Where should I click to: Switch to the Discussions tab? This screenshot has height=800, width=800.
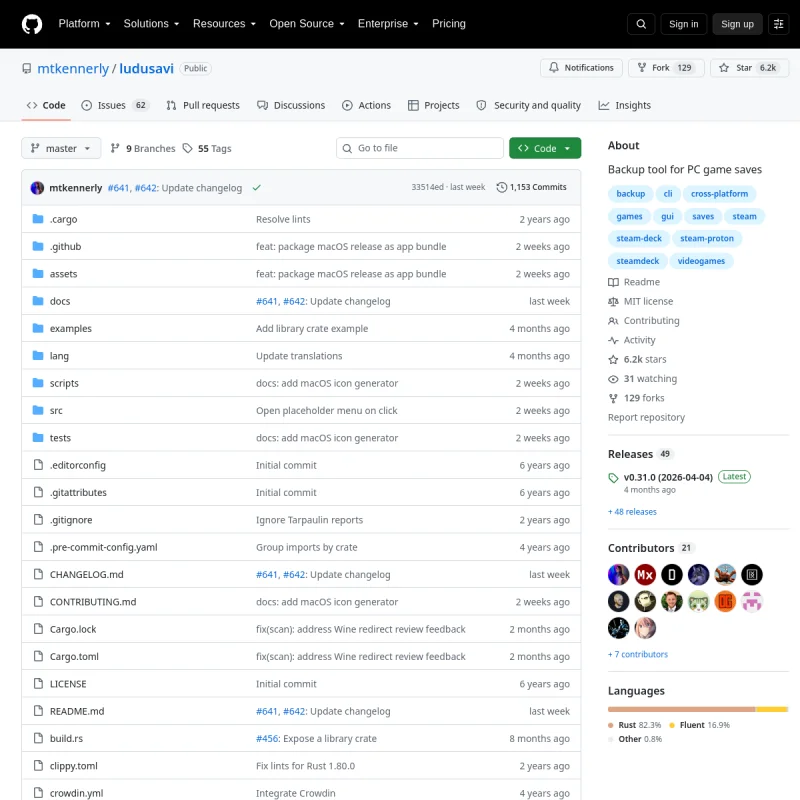pos(291,106)
